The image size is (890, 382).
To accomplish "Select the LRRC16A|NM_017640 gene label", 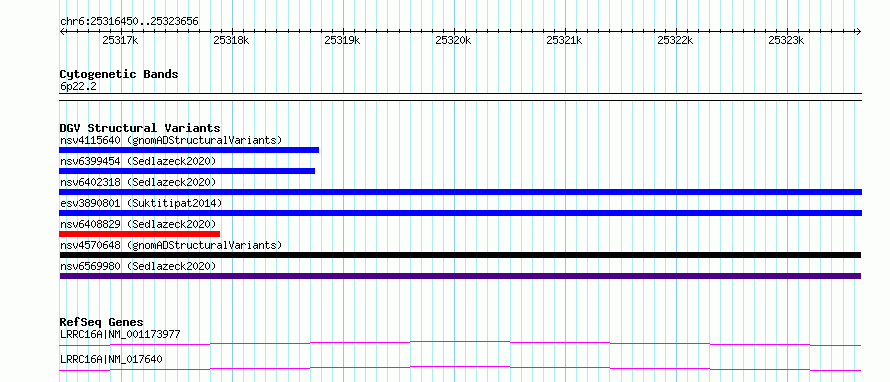I will click(x=112, y=359).
